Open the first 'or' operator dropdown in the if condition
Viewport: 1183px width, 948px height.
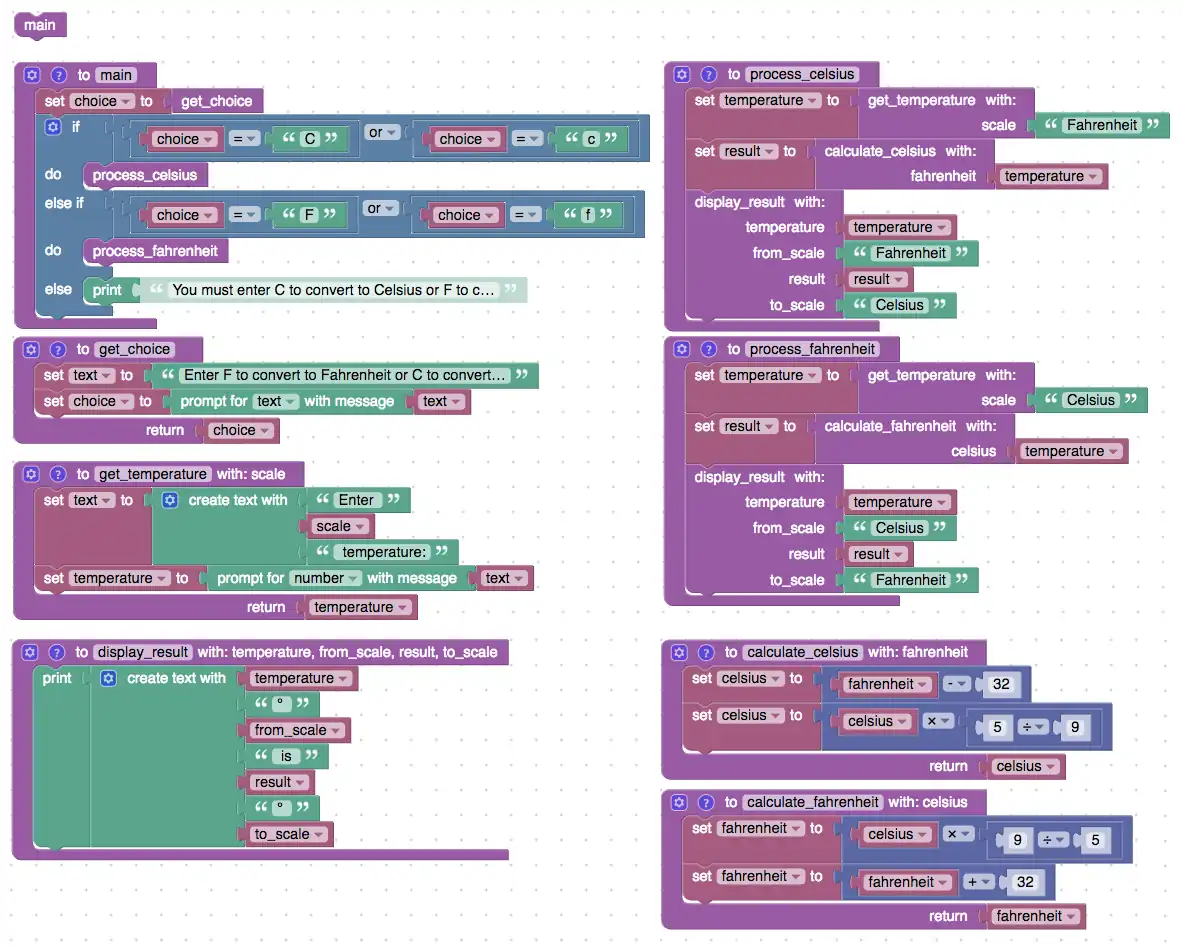click(x=381, y=132)
